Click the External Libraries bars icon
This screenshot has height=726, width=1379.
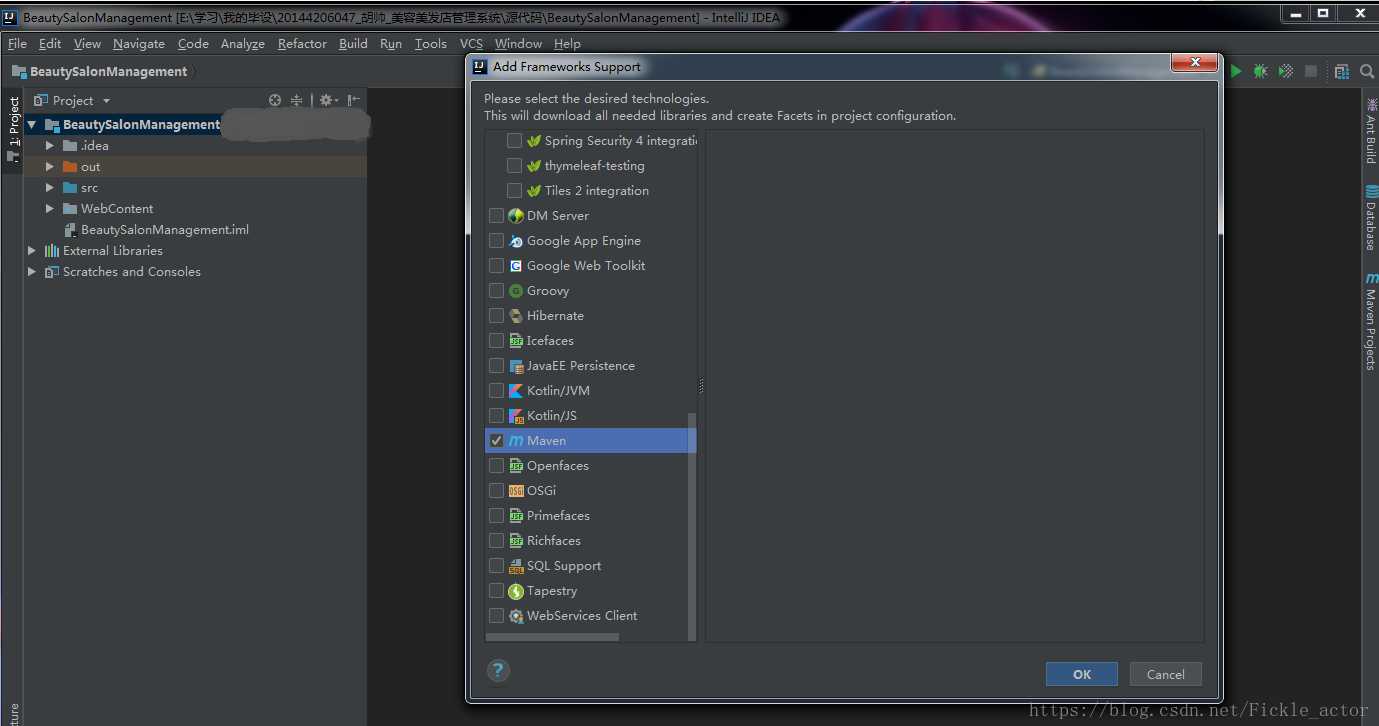[x=52, y=250]
